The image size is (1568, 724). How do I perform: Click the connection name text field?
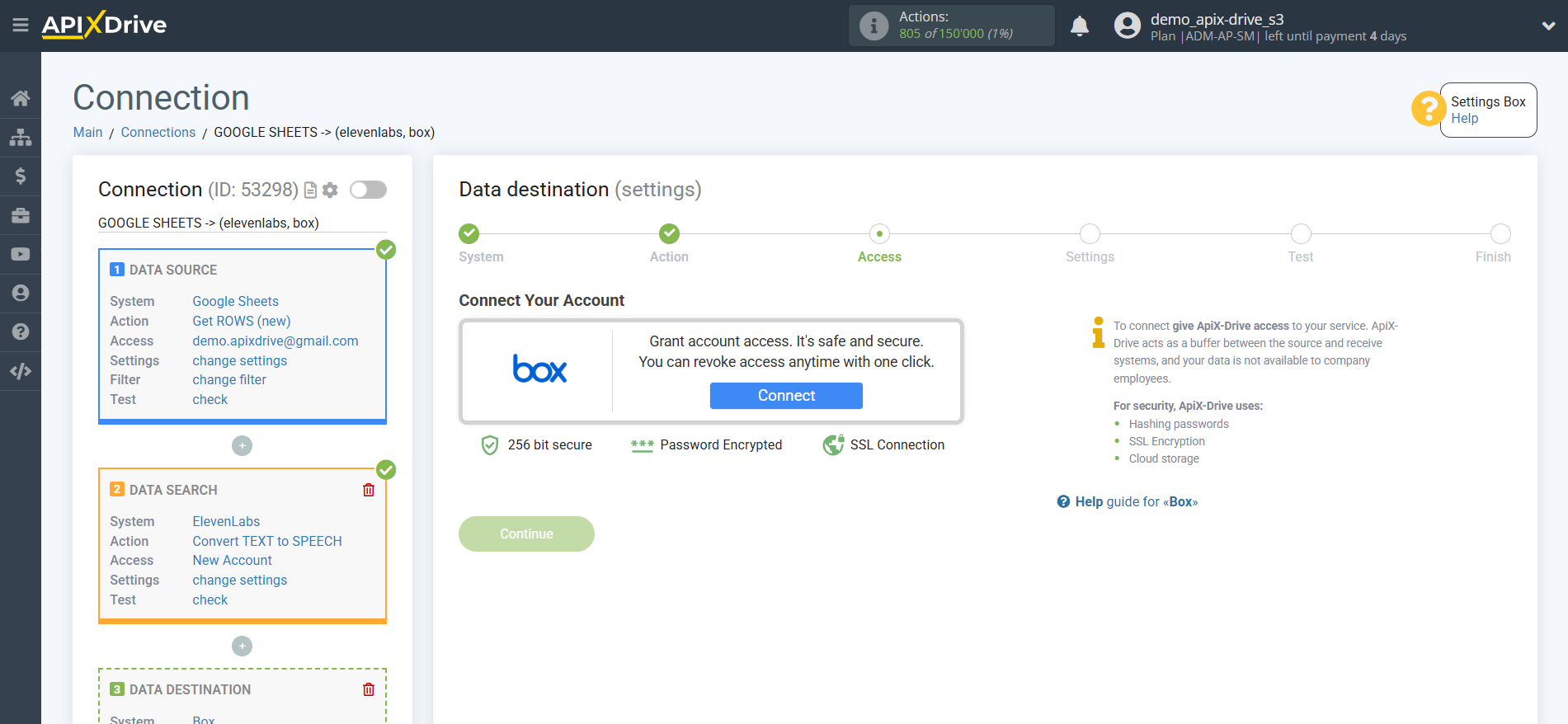point(242,223)
